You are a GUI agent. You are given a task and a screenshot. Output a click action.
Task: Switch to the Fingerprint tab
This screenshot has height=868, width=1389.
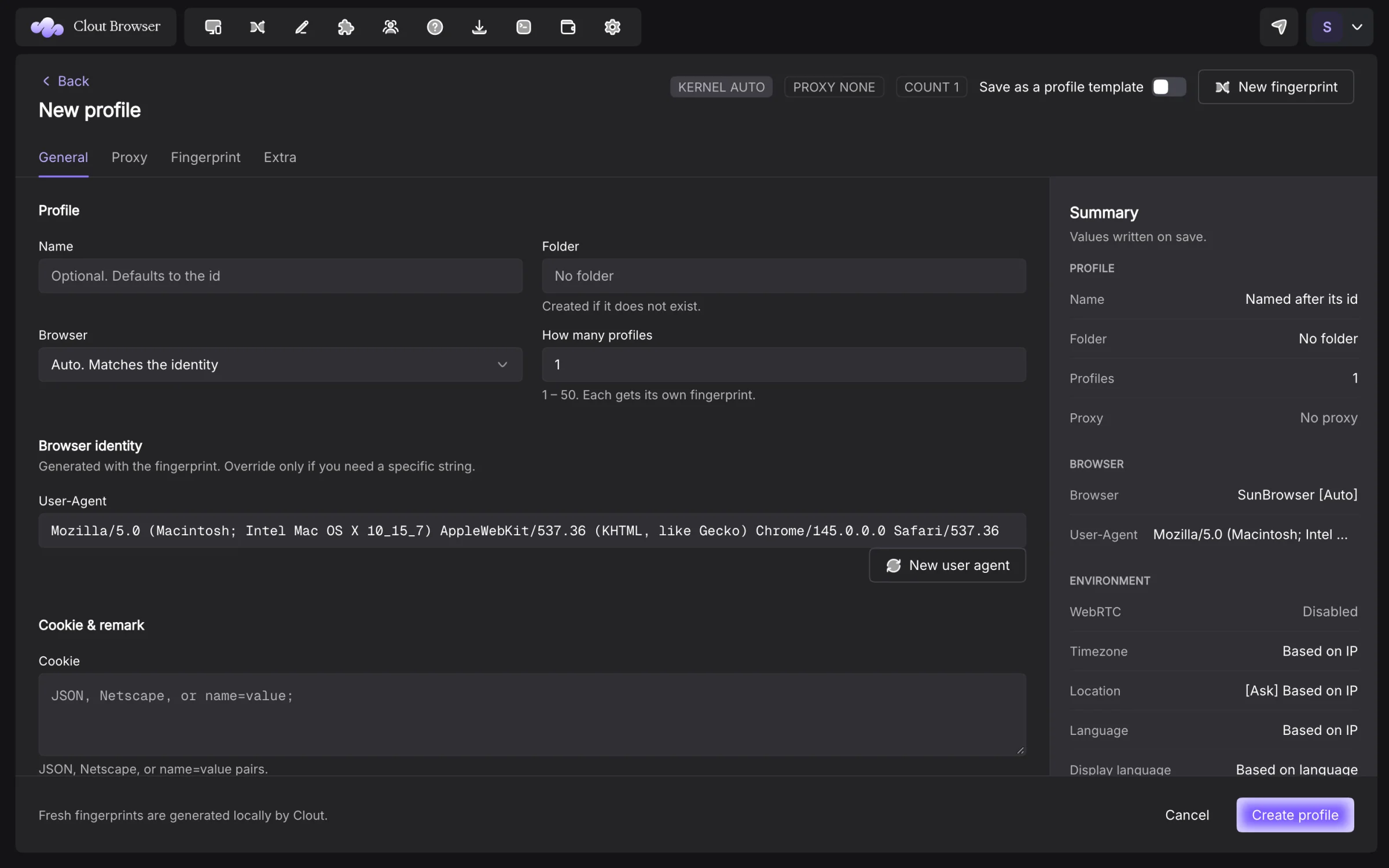pyautogui.click(x=205, y=157)
